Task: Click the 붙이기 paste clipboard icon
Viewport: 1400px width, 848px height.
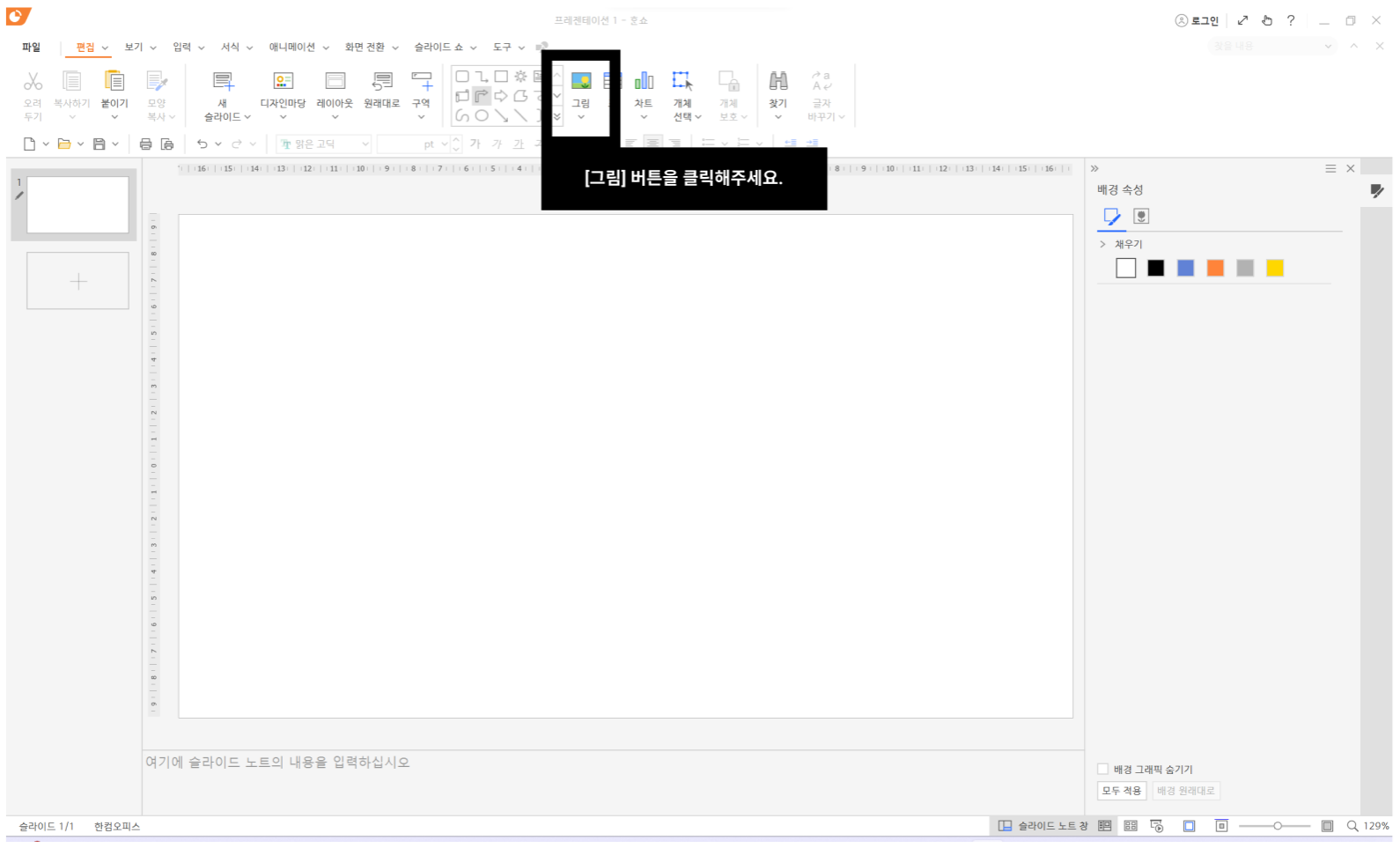Action: 114,81
